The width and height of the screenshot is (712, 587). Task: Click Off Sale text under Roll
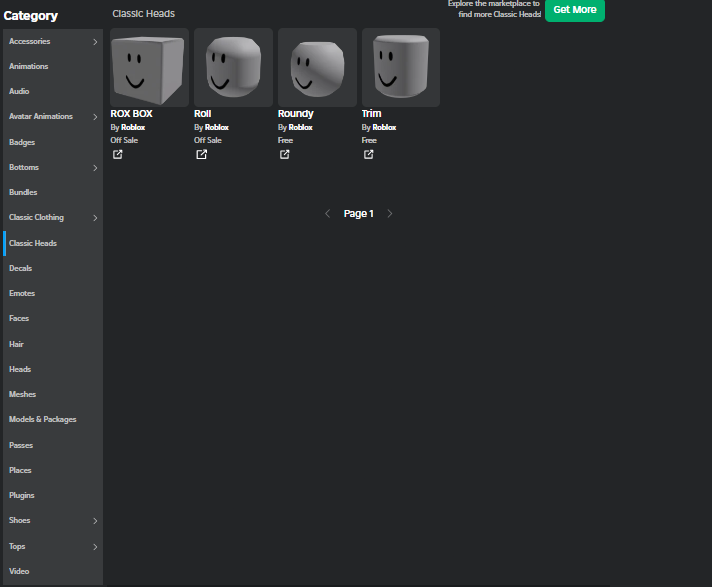208,140
